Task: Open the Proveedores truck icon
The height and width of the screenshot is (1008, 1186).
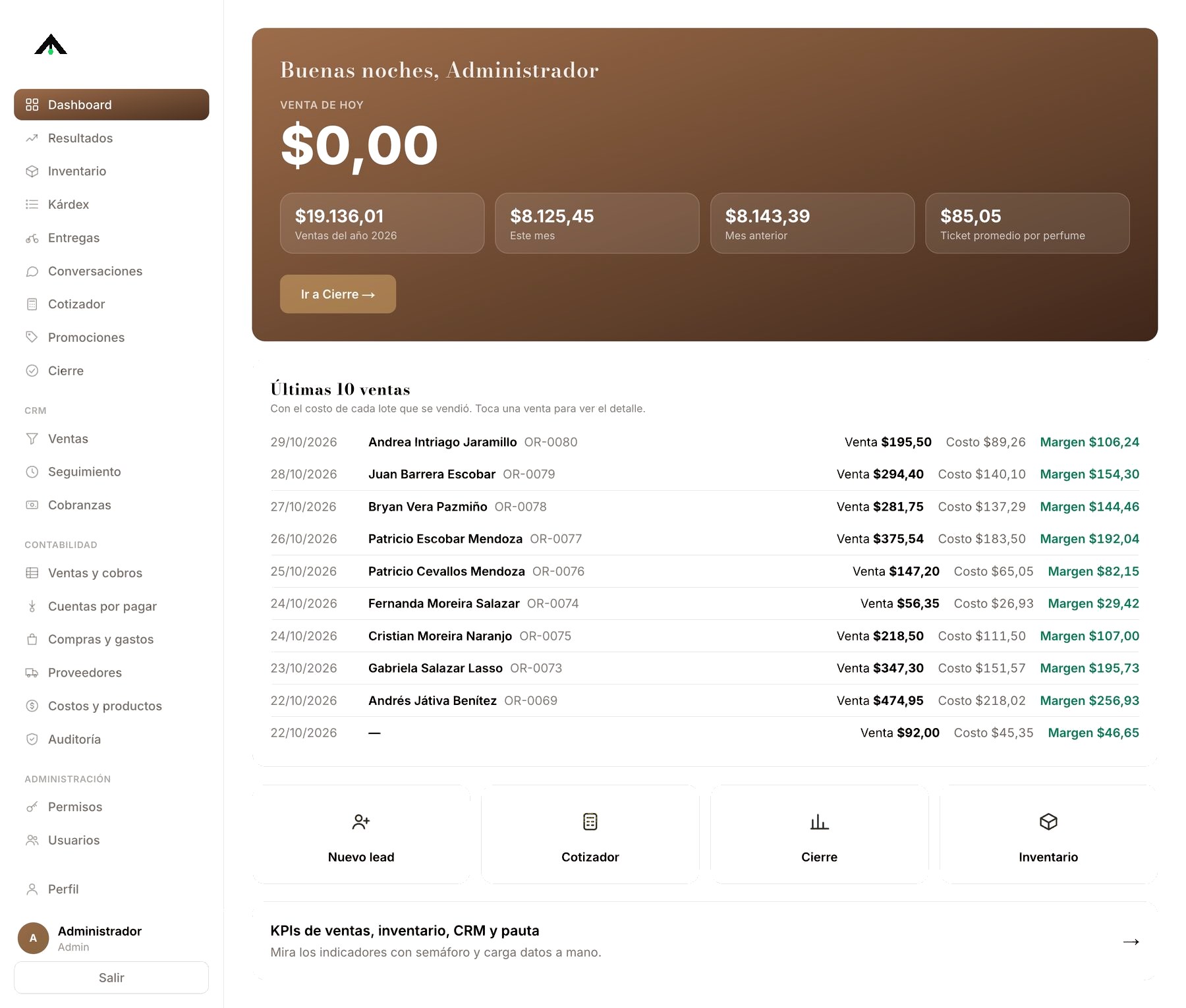Action: (32, 673)
